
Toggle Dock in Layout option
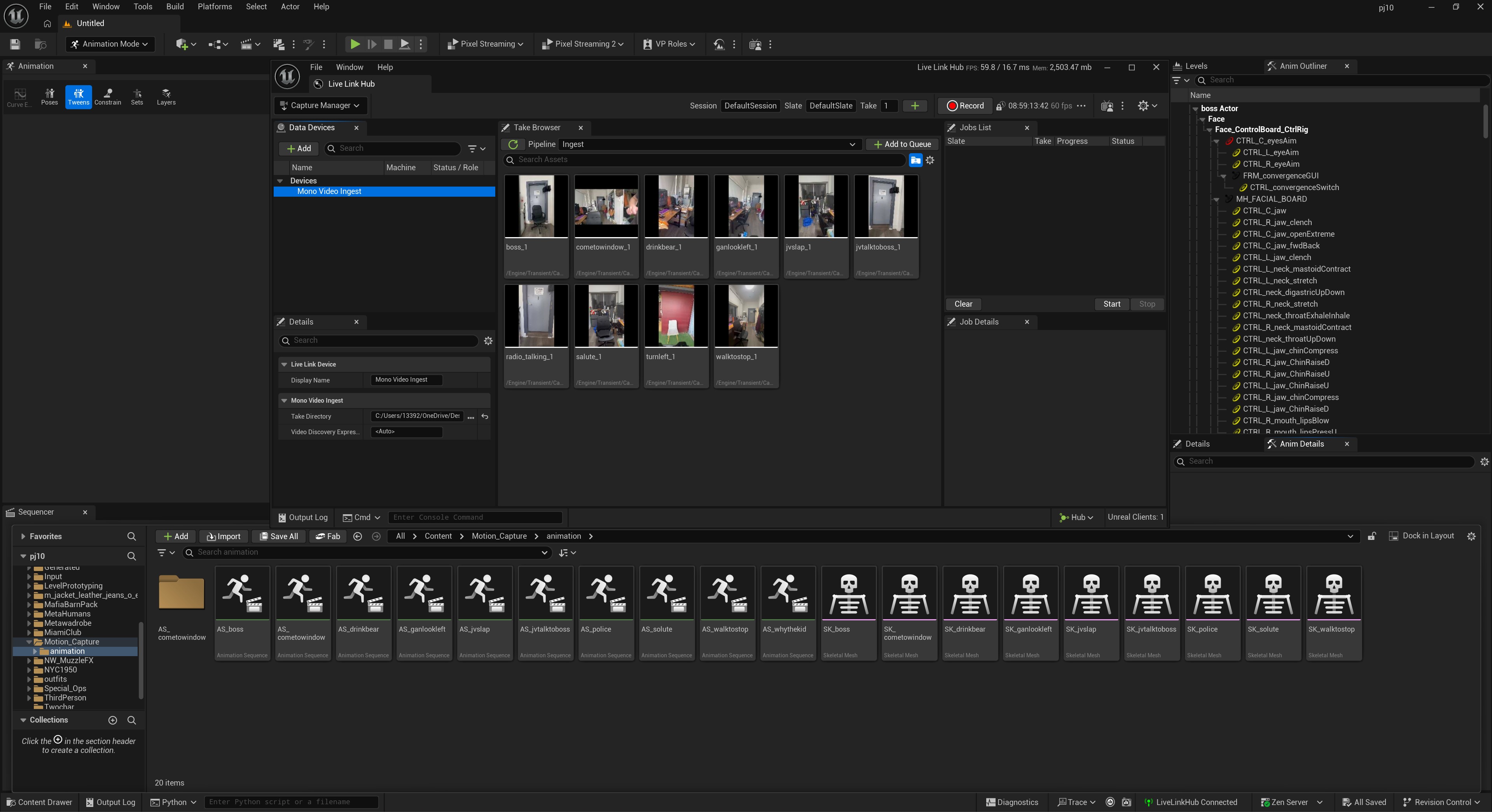(x=1421, y=536)
